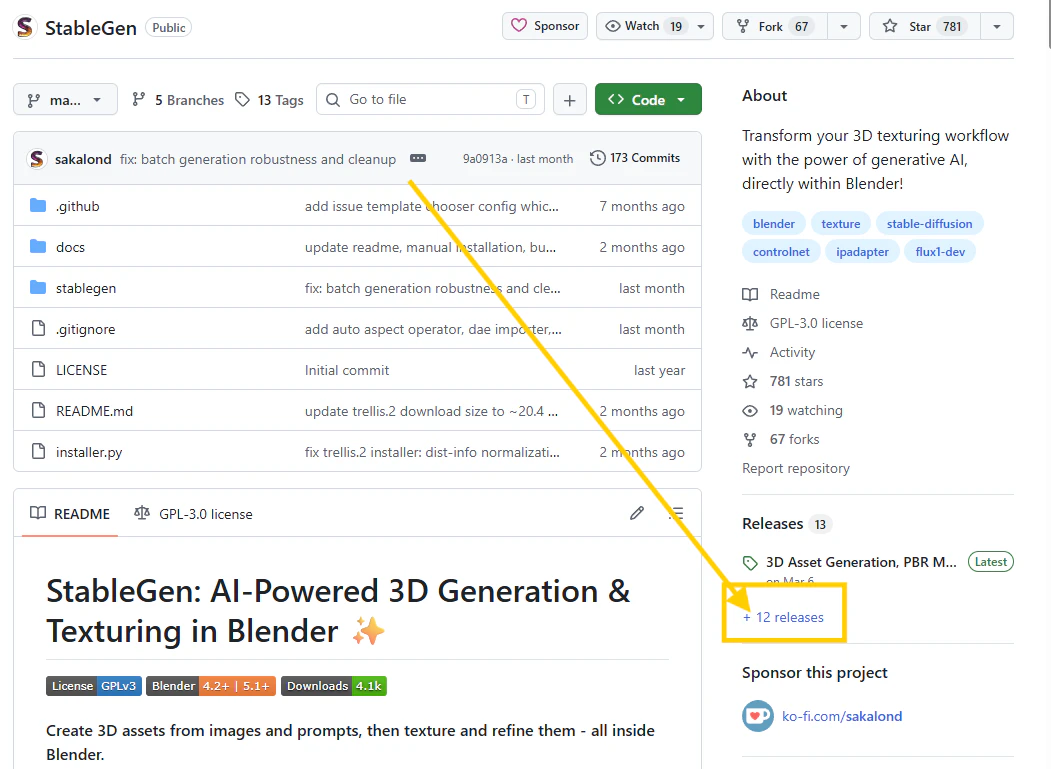The height and width of the screenshot is (769, 1051).
Task: Click the add file plus button
Action: [570, 100]
